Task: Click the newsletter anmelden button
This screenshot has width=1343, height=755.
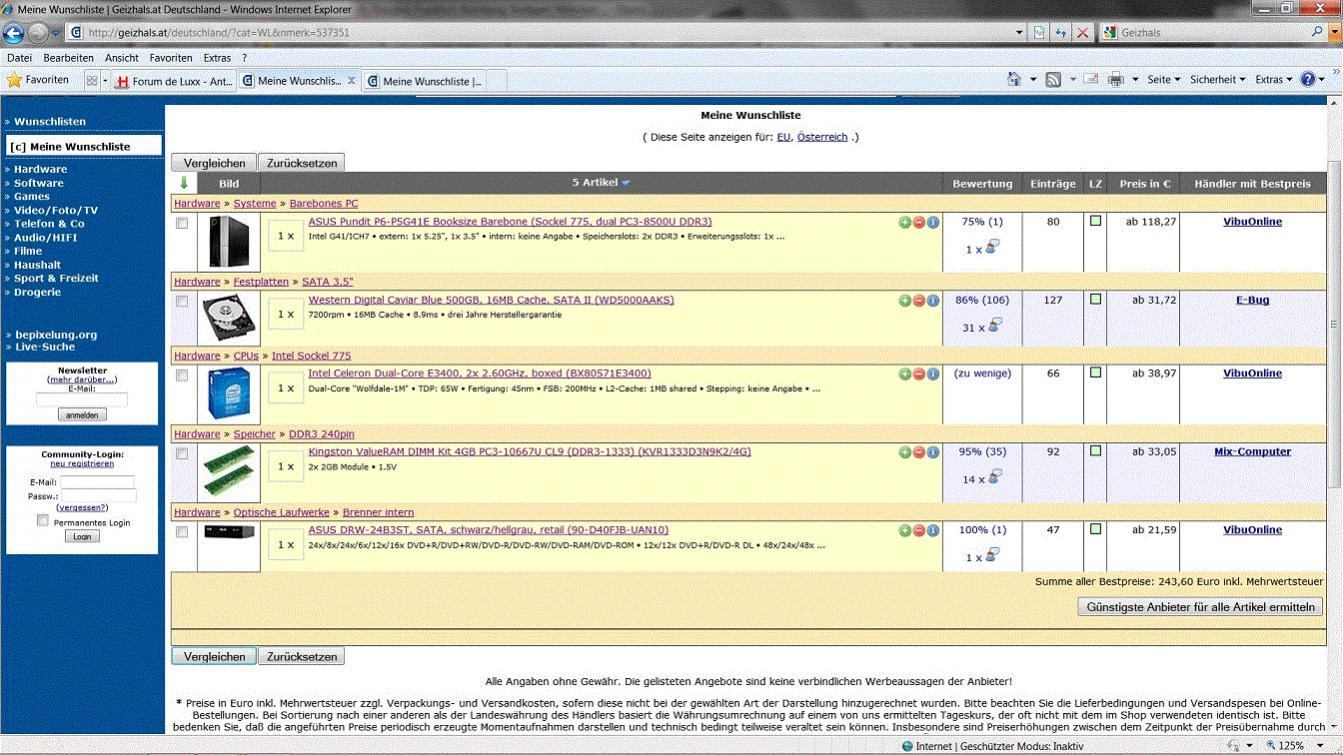Action: (x=82, y=415)
